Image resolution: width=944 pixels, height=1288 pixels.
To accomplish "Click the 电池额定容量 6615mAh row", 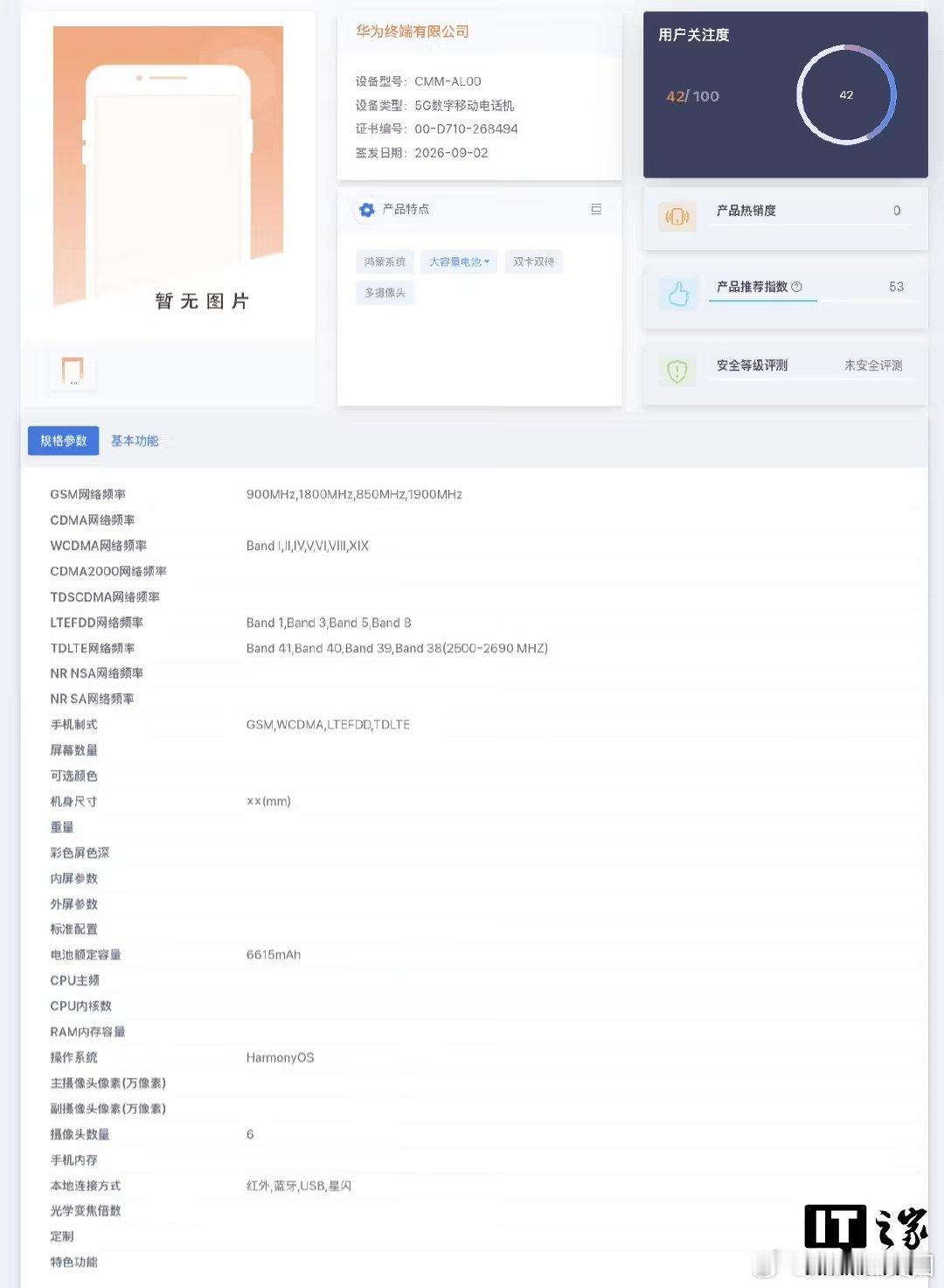I will [x=475, y=955].
